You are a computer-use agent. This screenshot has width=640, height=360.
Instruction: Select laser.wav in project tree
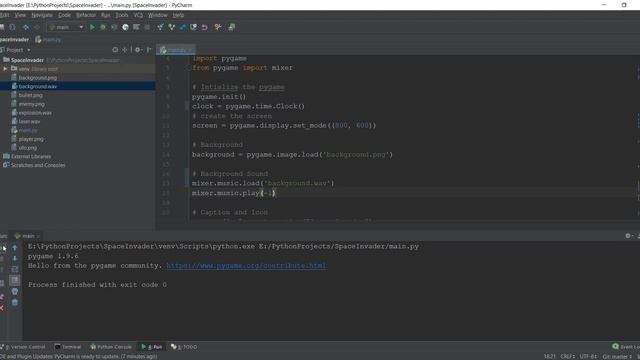tap(29, 122)
